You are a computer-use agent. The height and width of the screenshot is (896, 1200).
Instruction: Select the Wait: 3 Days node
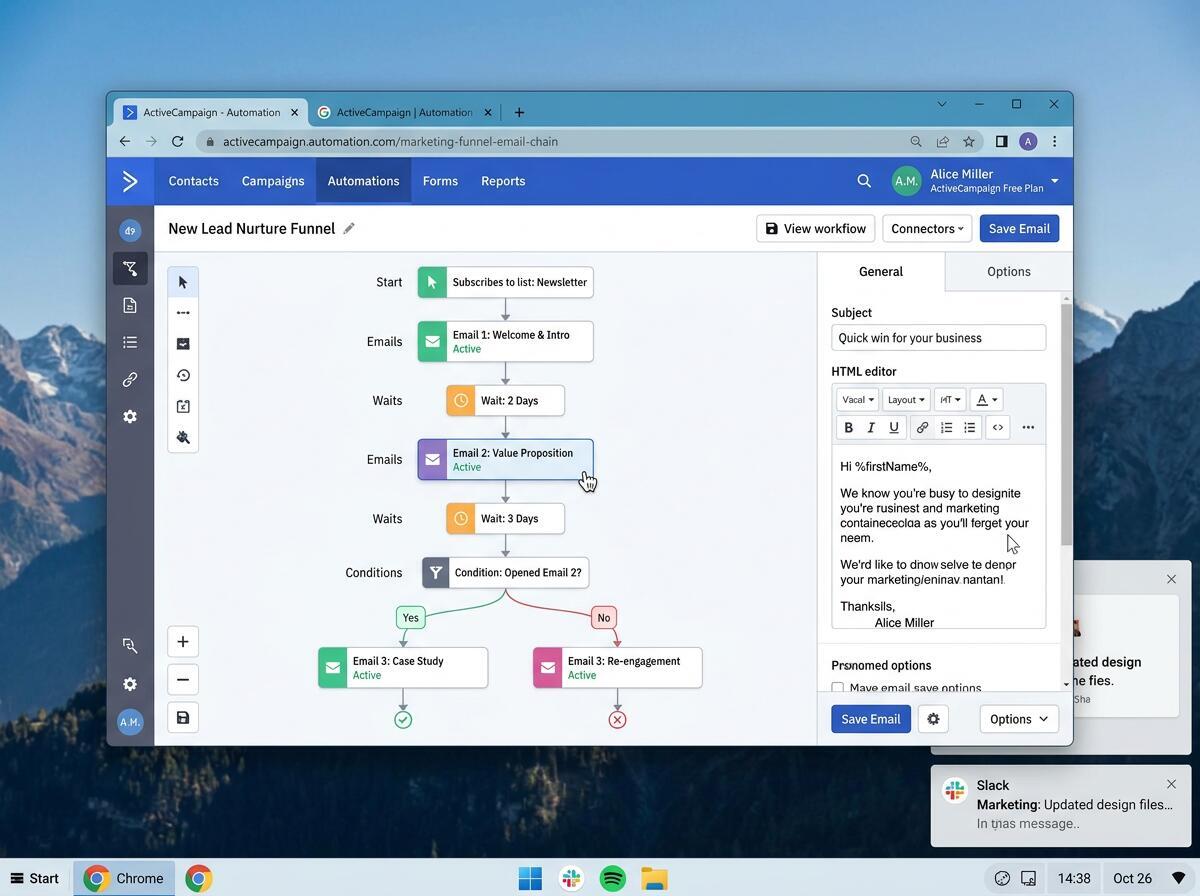(505, 519)
